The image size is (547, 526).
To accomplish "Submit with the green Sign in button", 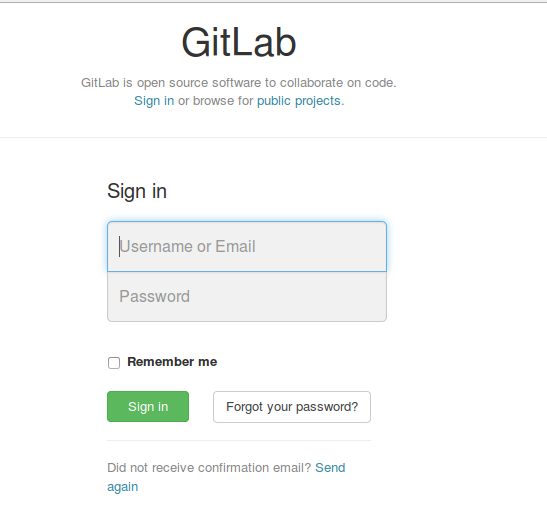I will point(148,406).
